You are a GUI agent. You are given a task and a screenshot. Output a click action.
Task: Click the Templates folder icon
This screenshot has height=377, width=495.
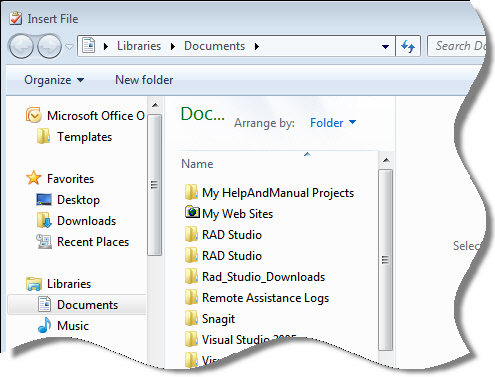click(x=44, y=136)
